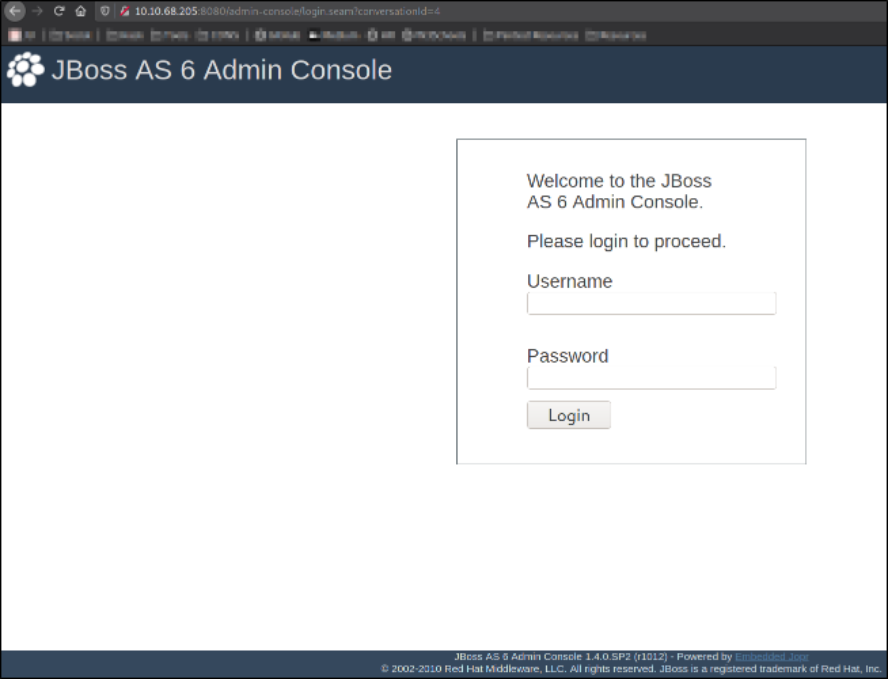Click the 'Please login to proceed.' text

click(x=626, y=242)
